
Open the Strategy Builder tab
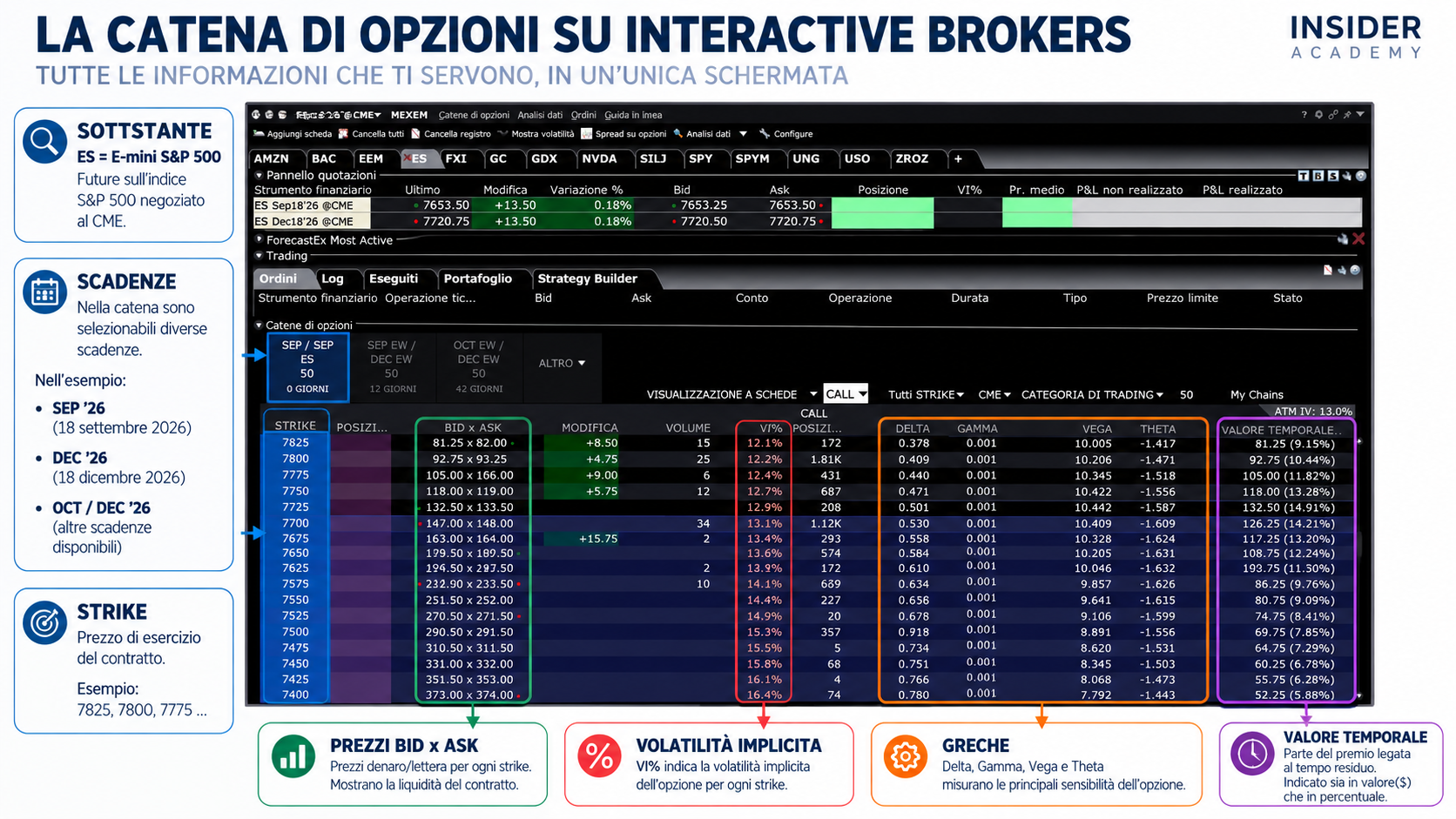(x=588, y=279)
